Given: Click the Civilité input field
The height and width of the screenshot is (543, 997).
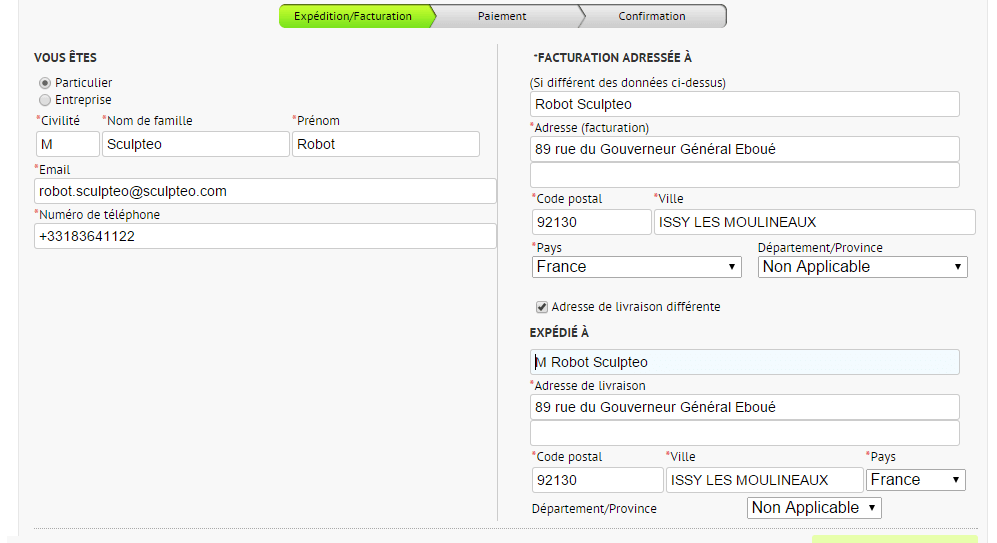Looking at the screenshot, I should [x=67, y=144].
